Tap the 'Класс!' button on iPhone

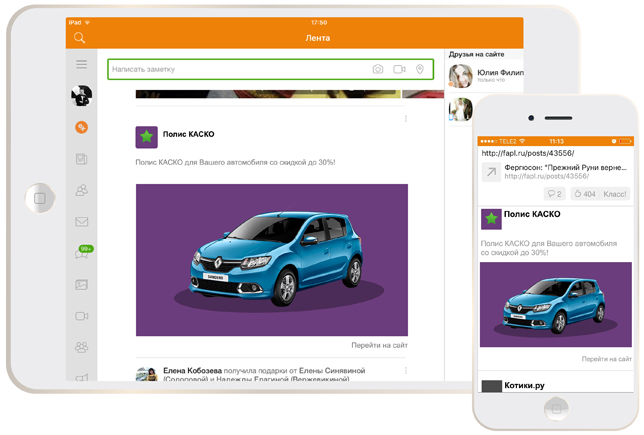click(614, 194)
